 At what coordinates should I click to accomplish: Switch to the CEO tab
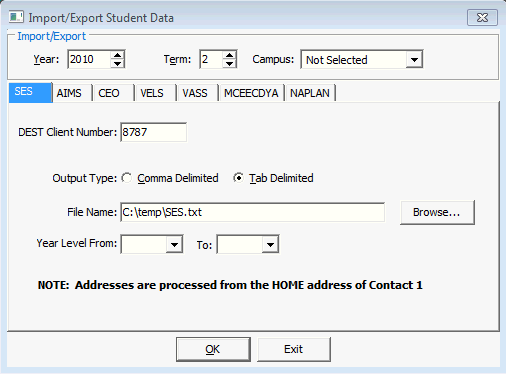pos(113,93)
